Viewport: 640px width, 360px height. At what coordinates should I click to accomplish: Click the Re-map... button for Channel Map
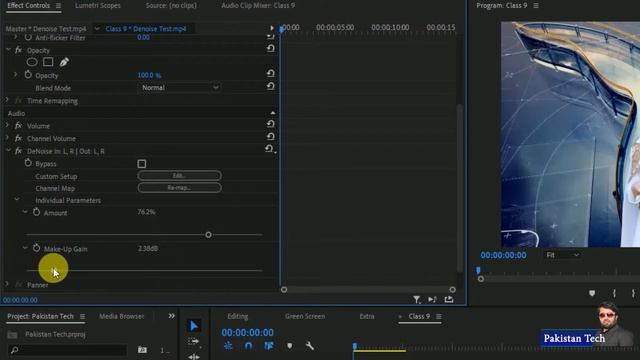coord(180,188)
